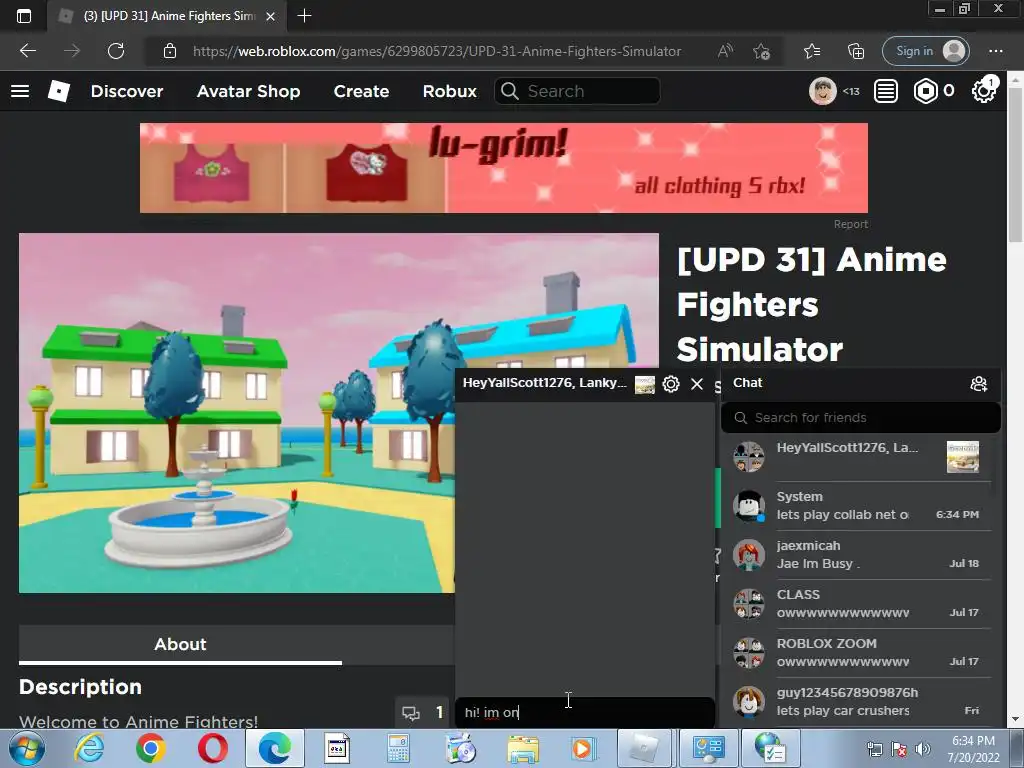Open the Create page
Viewport: 1024px width, 768px height.
pos(361,91)
